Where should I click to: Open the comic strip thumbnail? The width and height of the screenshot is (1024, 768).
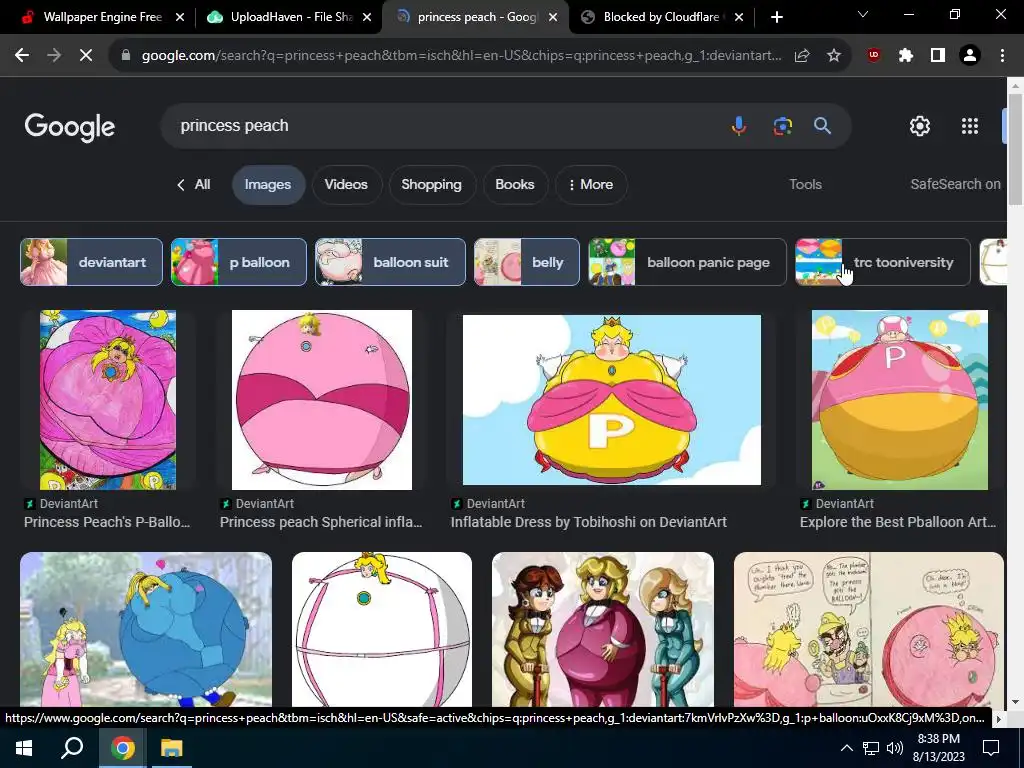(x=869, y=630)
